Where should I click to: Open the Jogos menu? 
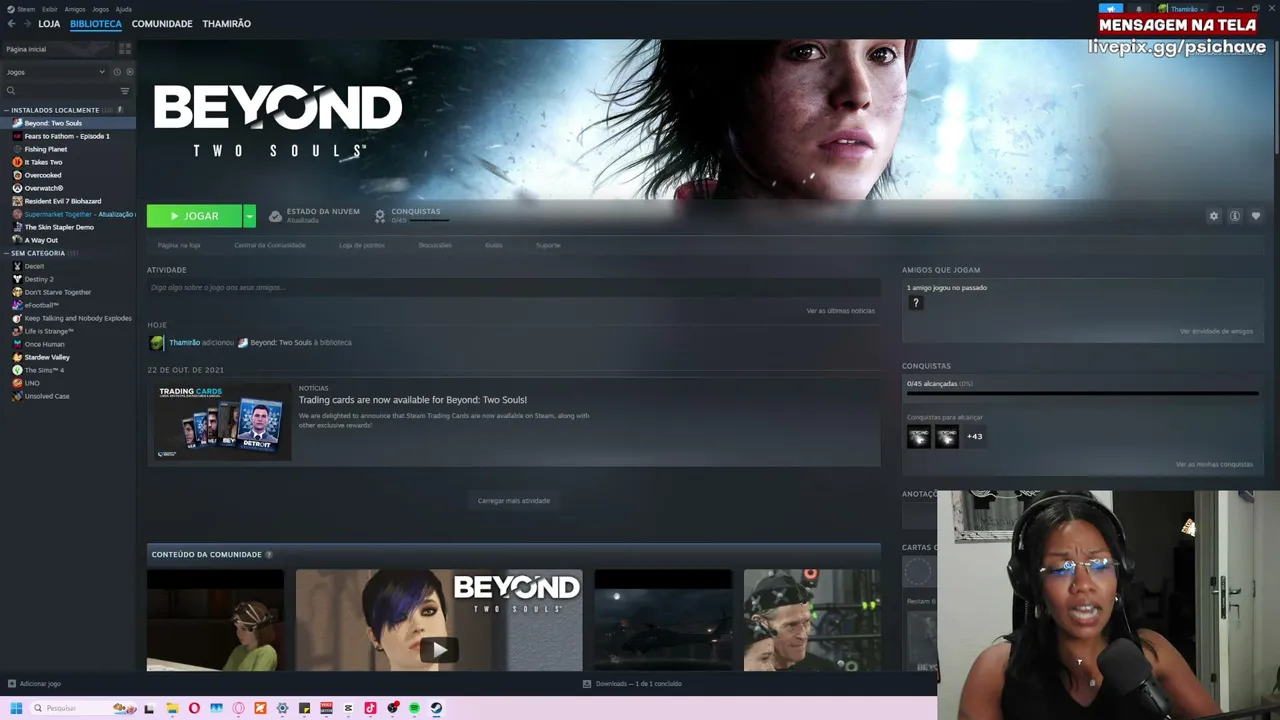tap(100, 9)
